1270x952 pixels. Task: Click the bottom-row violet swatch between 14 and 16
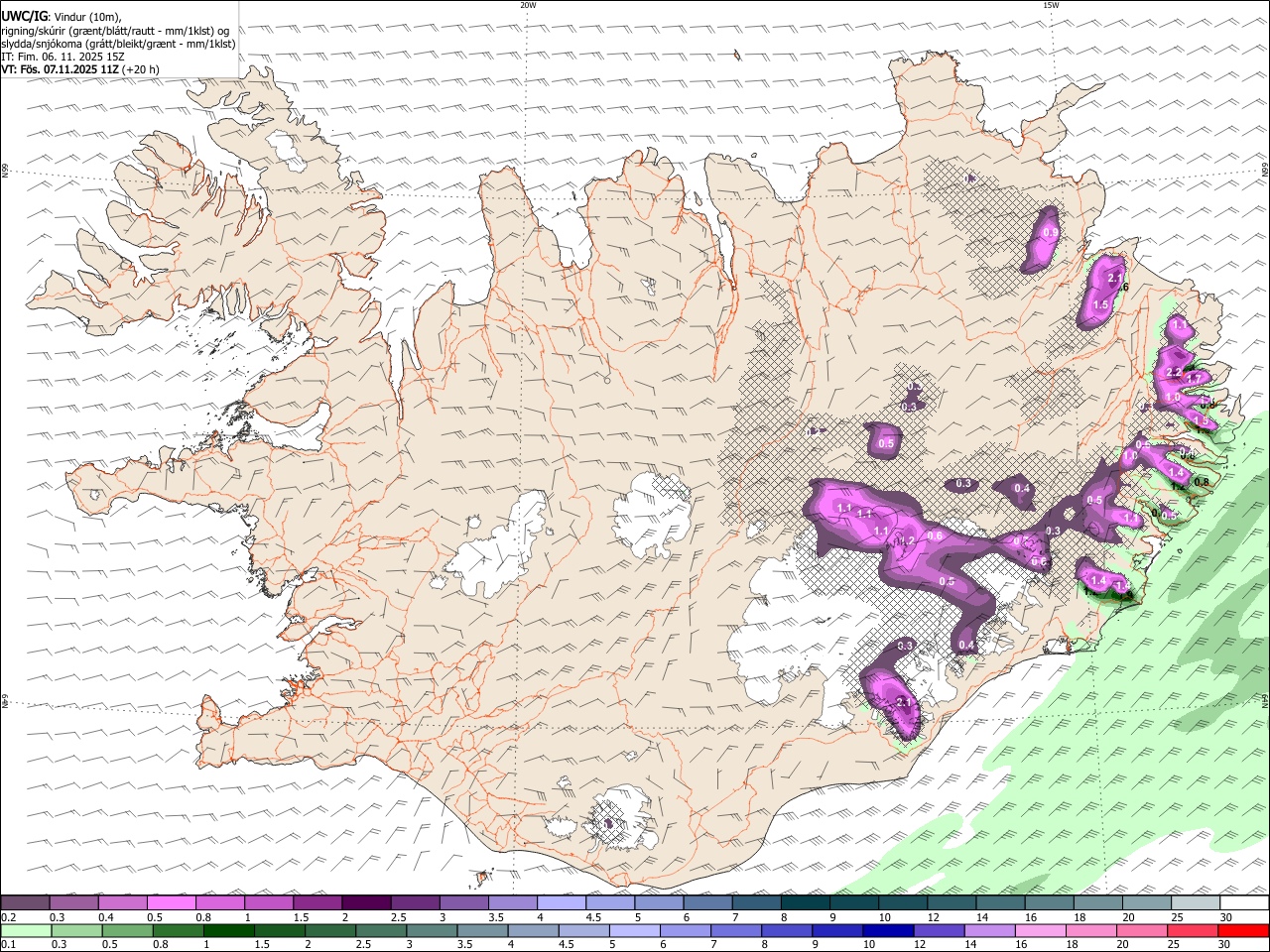point(991,931)
